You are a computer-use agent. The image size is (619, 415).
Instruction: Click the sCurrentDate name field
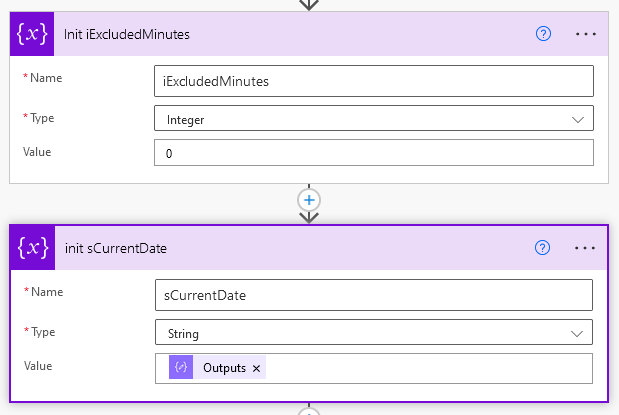[x=373, y=295]
